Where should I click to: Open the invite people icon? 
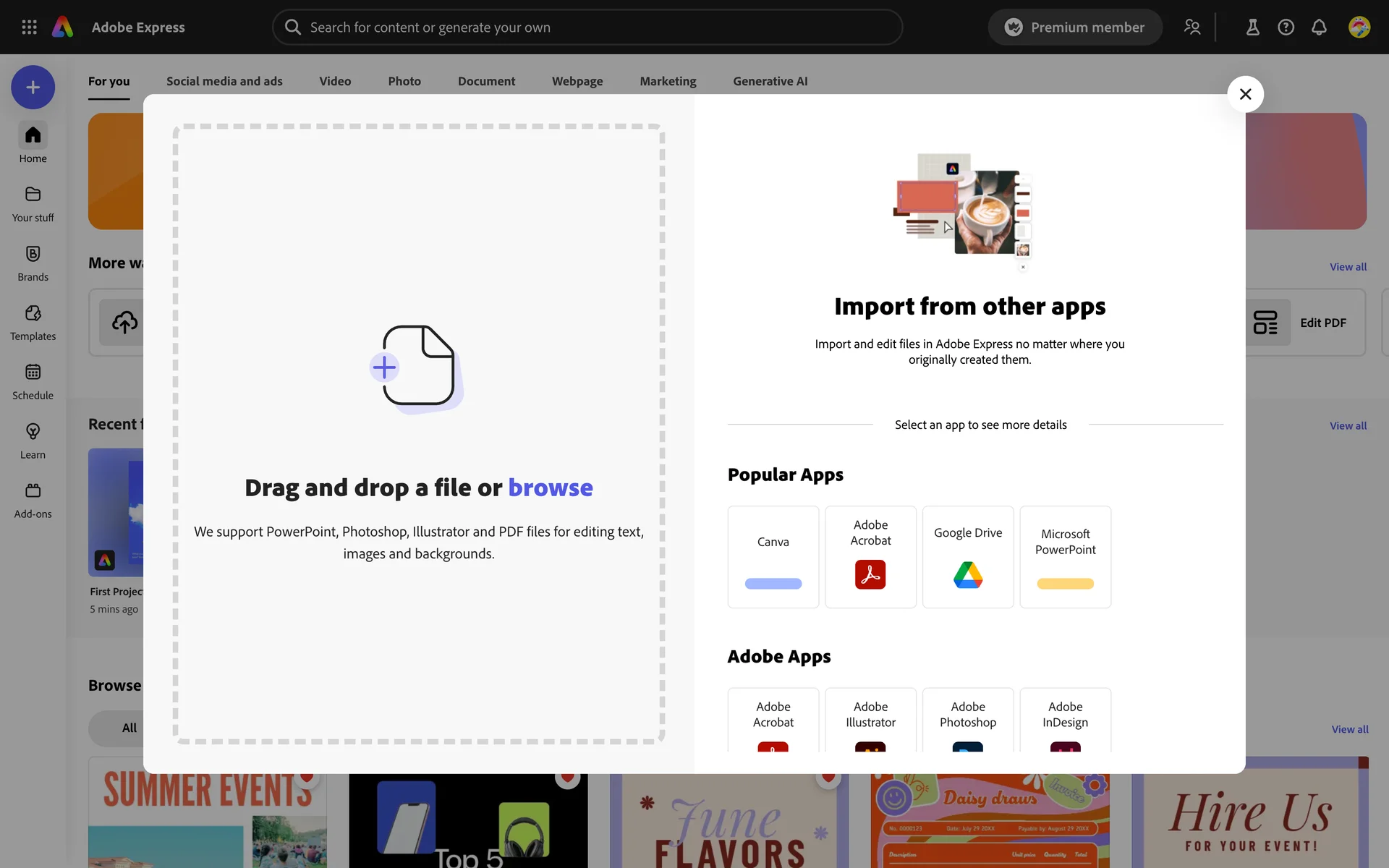pyautogui.click(x=1192, y=27)
